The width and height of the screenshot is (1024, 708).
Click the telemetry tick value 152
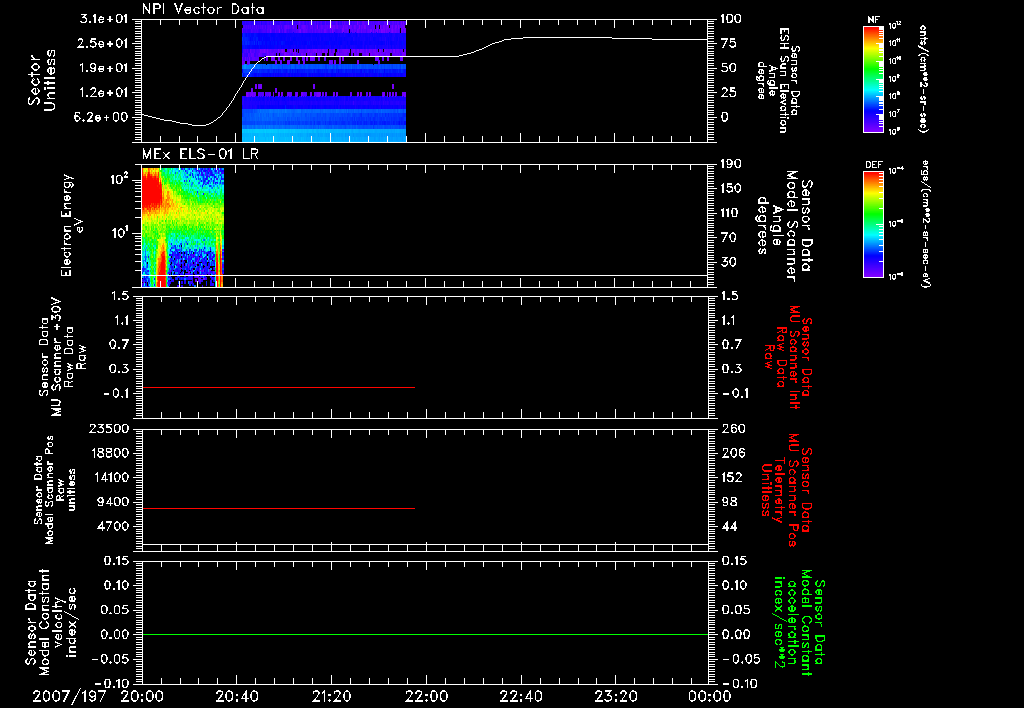[x=731, y=477]
